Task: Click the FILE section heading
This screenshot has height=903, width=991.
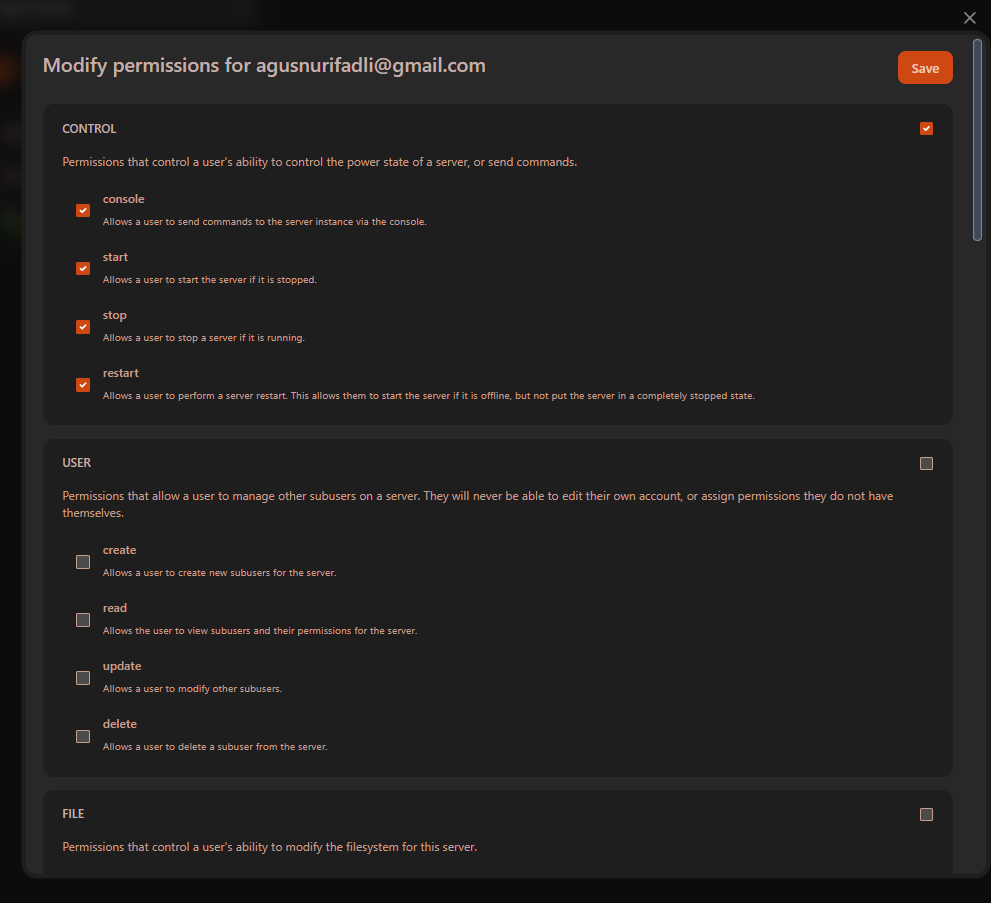Action: point(74,814)
